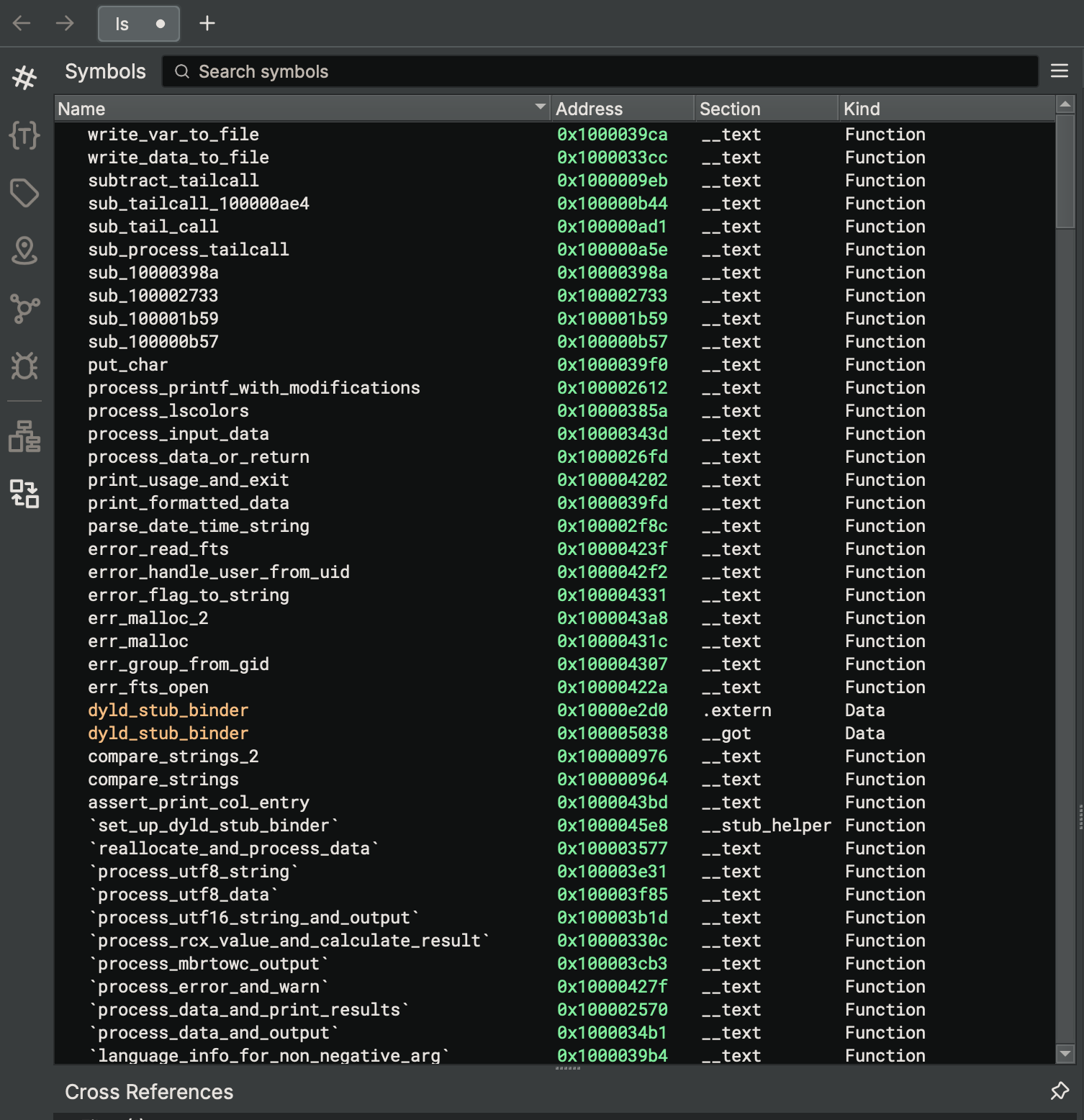Sort by the Kind column header

coord(947,109)
